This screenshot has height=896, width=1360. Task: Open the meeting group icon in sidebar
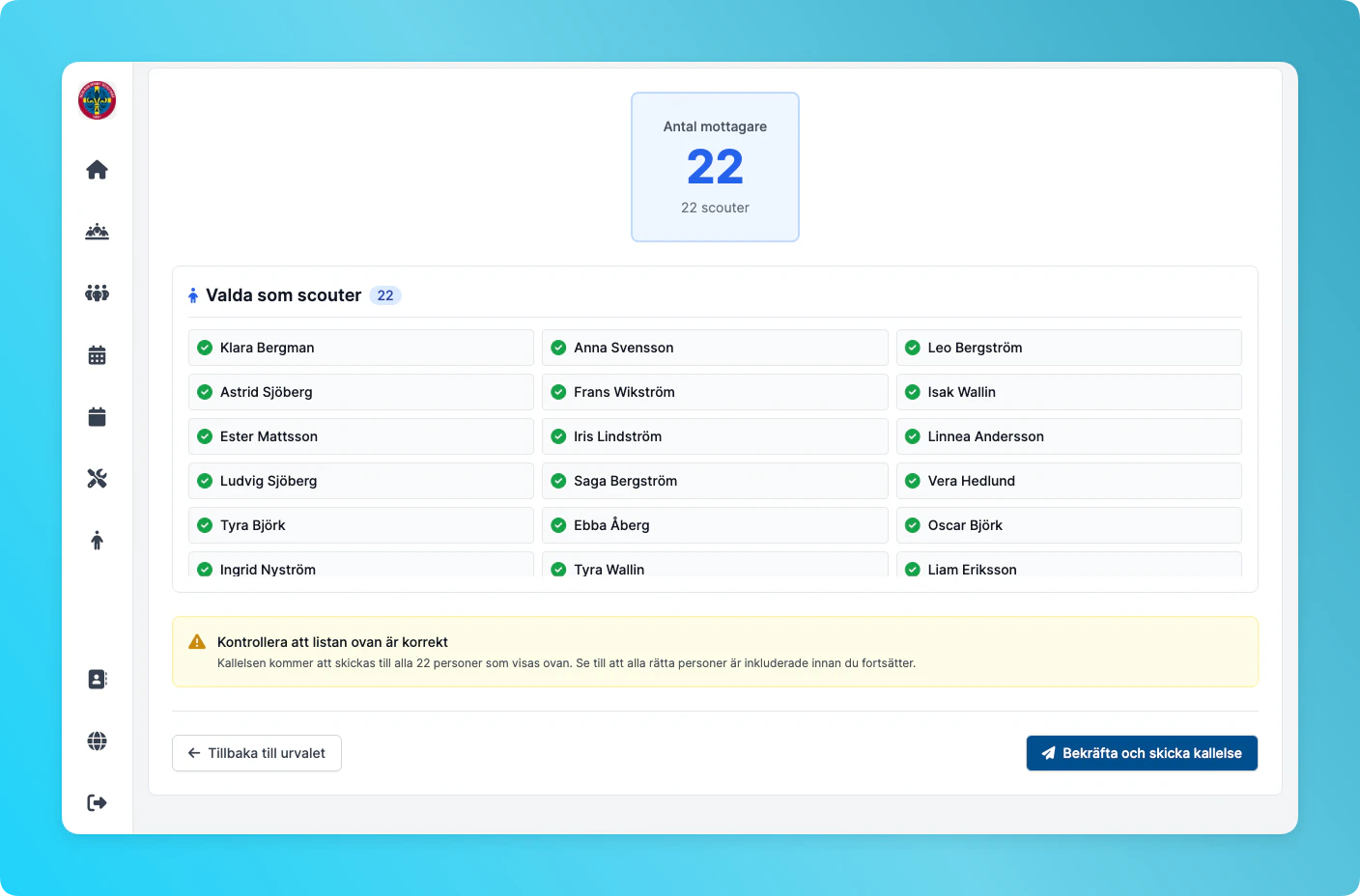pos(97,232)
